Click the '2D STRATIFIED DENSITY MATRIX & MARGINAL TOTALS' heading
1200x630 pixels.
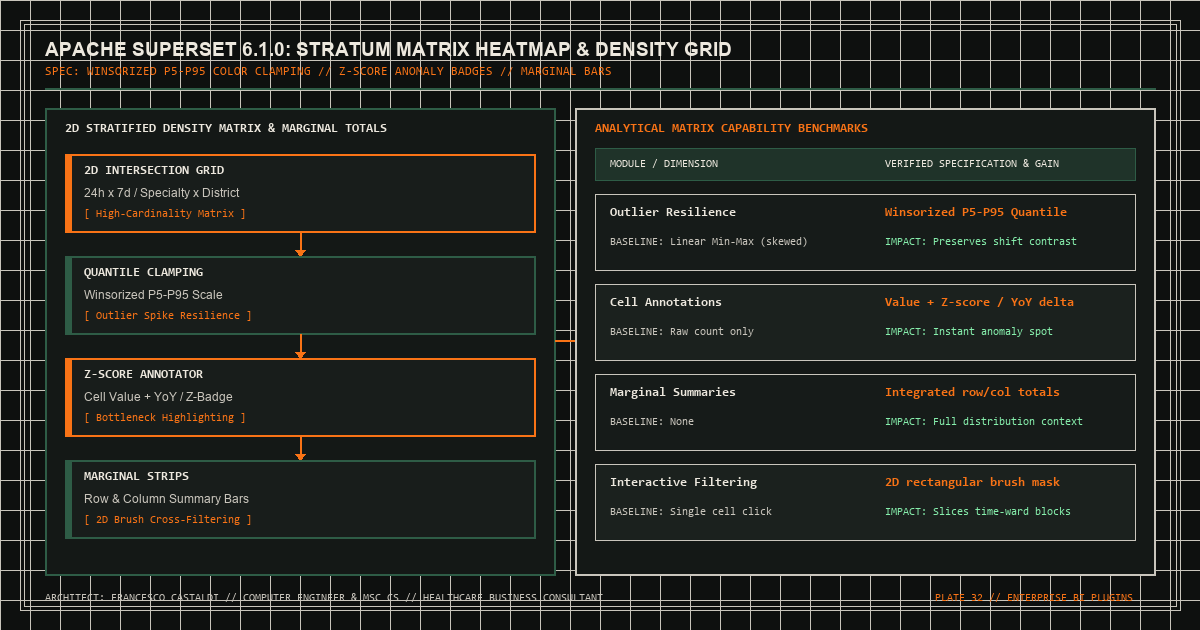coord(226,128)
